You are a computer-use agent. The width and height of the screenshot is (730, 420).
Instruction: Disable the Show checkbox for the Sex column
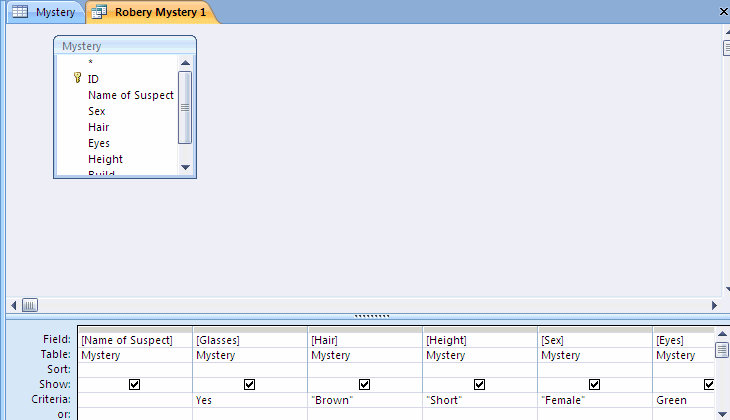[594, 384]
